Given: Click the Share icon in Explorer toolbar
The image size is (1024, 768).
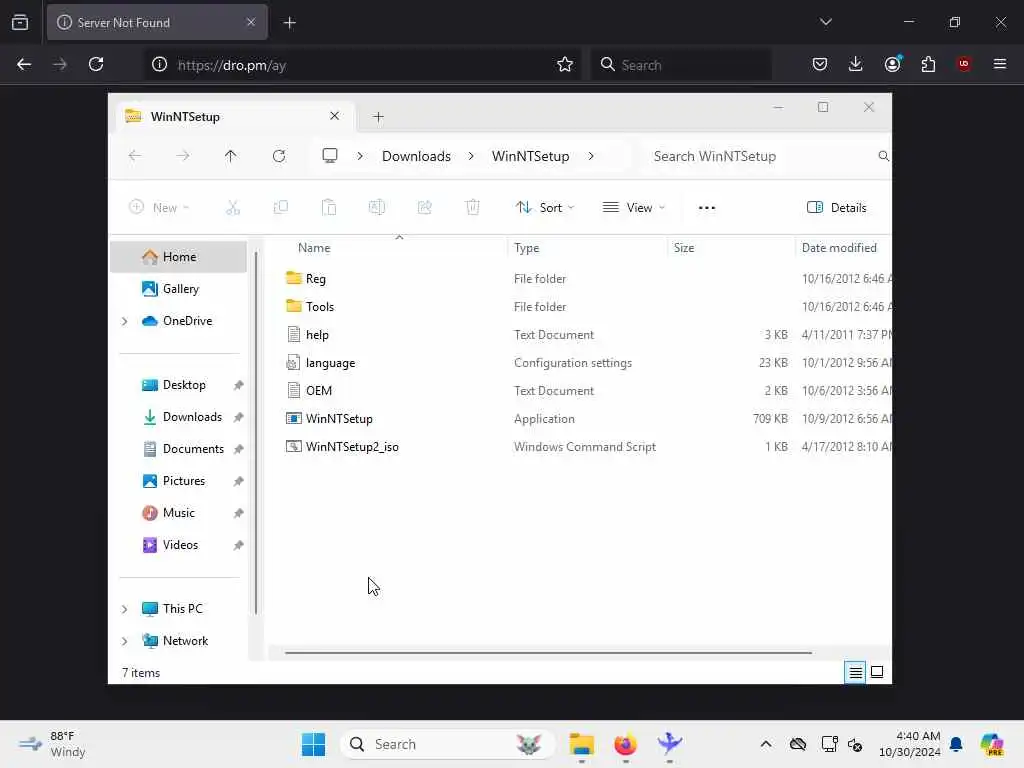Looking at the screenshot, I should (424, 208).
